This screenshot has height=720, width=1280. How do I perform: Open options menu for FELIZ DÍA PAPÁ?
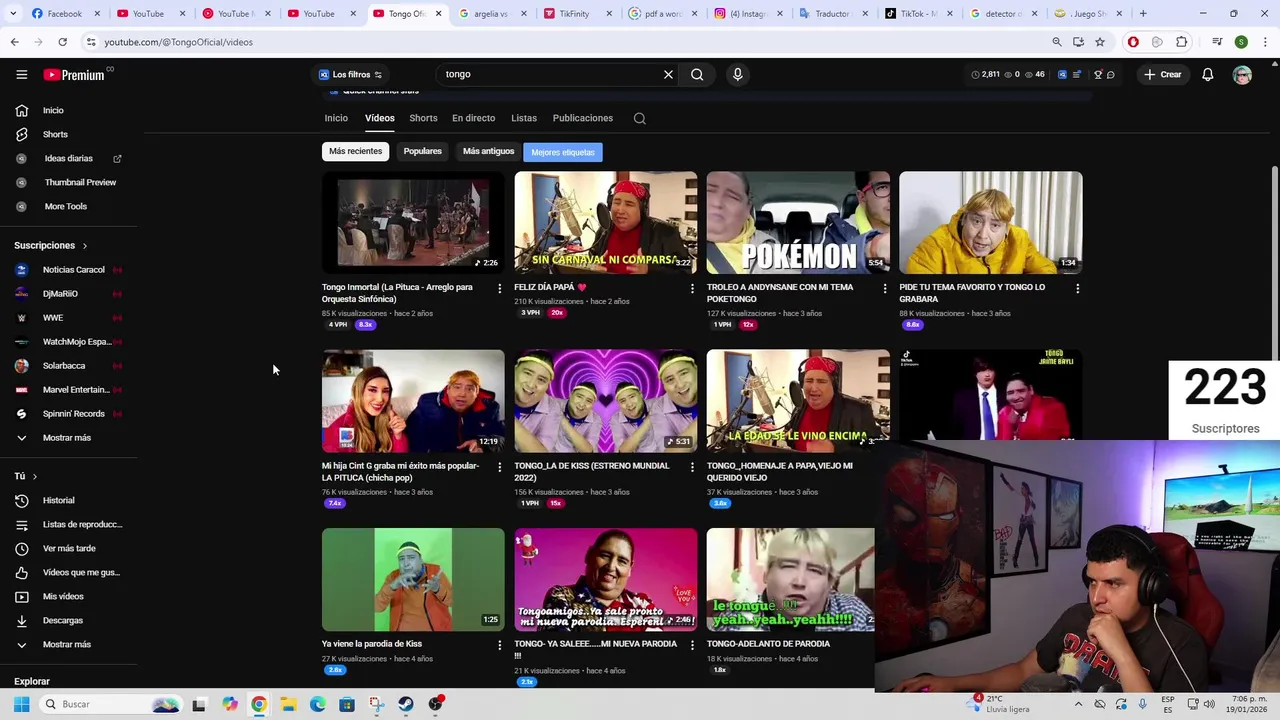click(x=692, y=288)
